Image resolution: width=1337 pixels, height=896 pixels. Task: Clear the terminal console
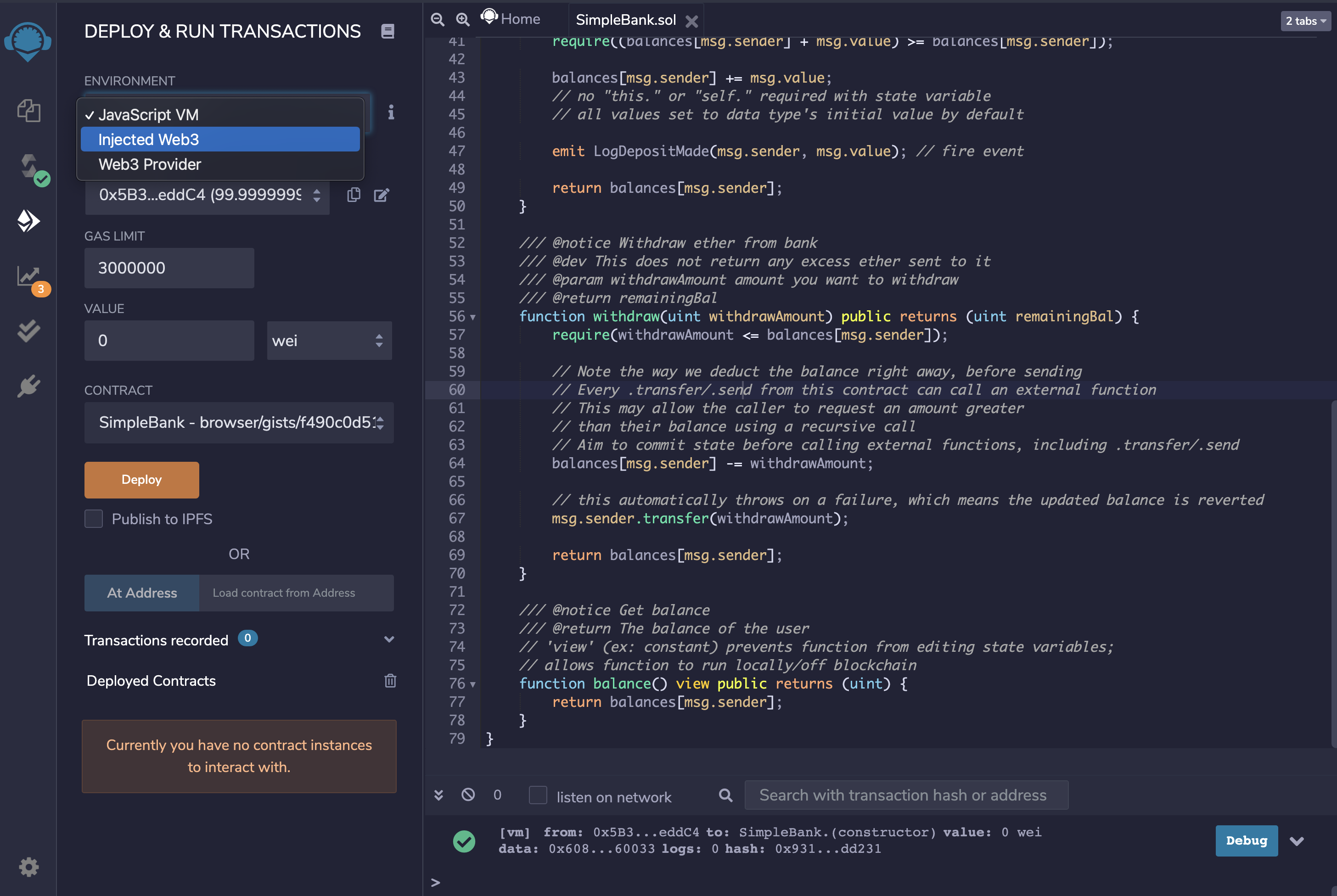tap(469, 795)
